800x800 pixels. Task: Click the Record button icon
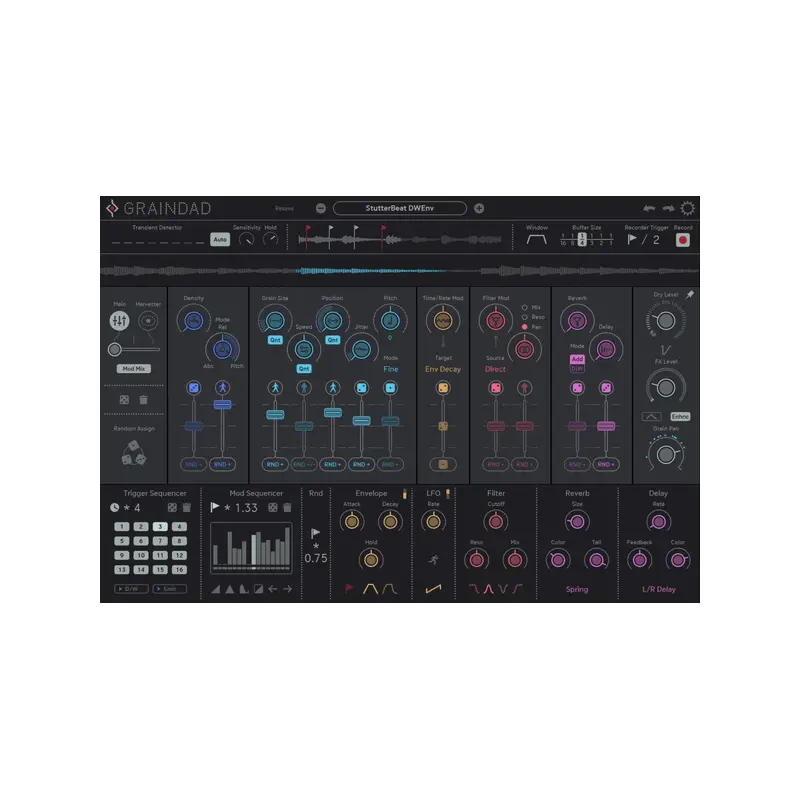click(x=683, y=240)
